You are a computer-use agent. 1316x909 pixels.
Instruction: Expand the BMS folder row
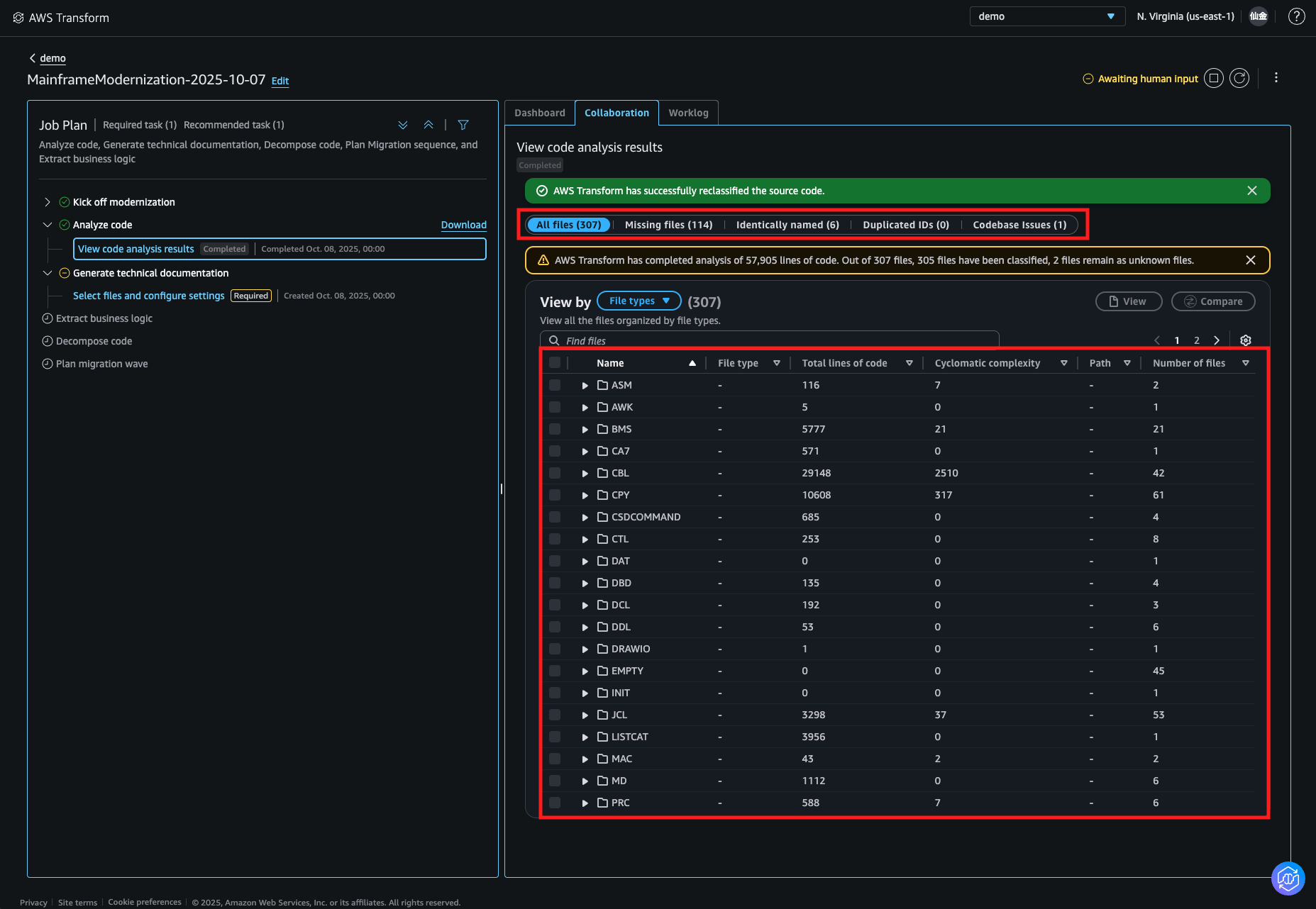tap(585, 430)
